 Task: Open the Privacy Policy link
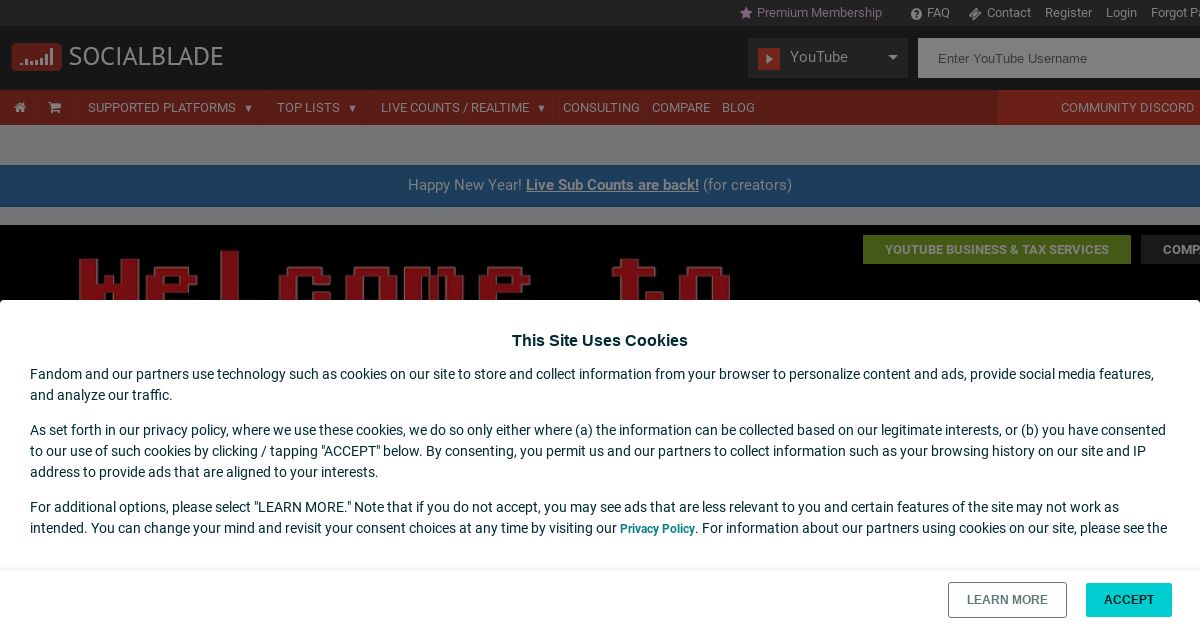pyautogui.click(x=657, y=529)
